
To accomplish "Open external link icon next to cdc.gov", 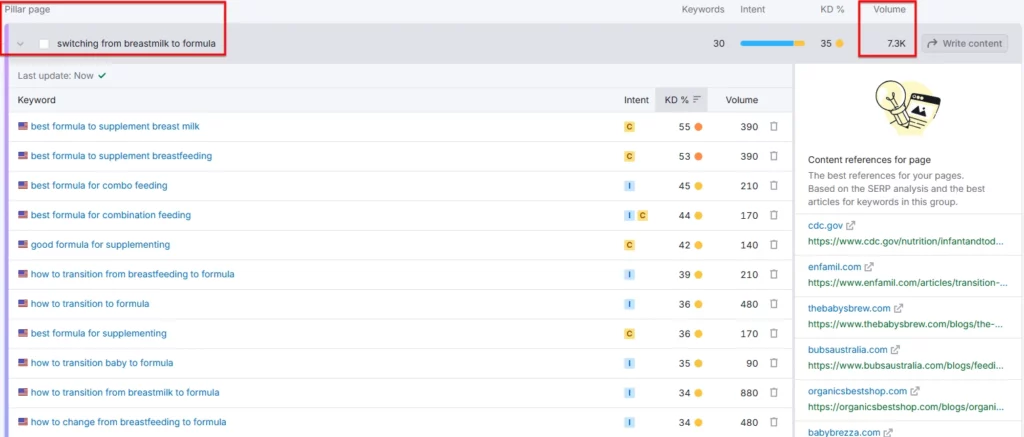I will click(850, 225).
